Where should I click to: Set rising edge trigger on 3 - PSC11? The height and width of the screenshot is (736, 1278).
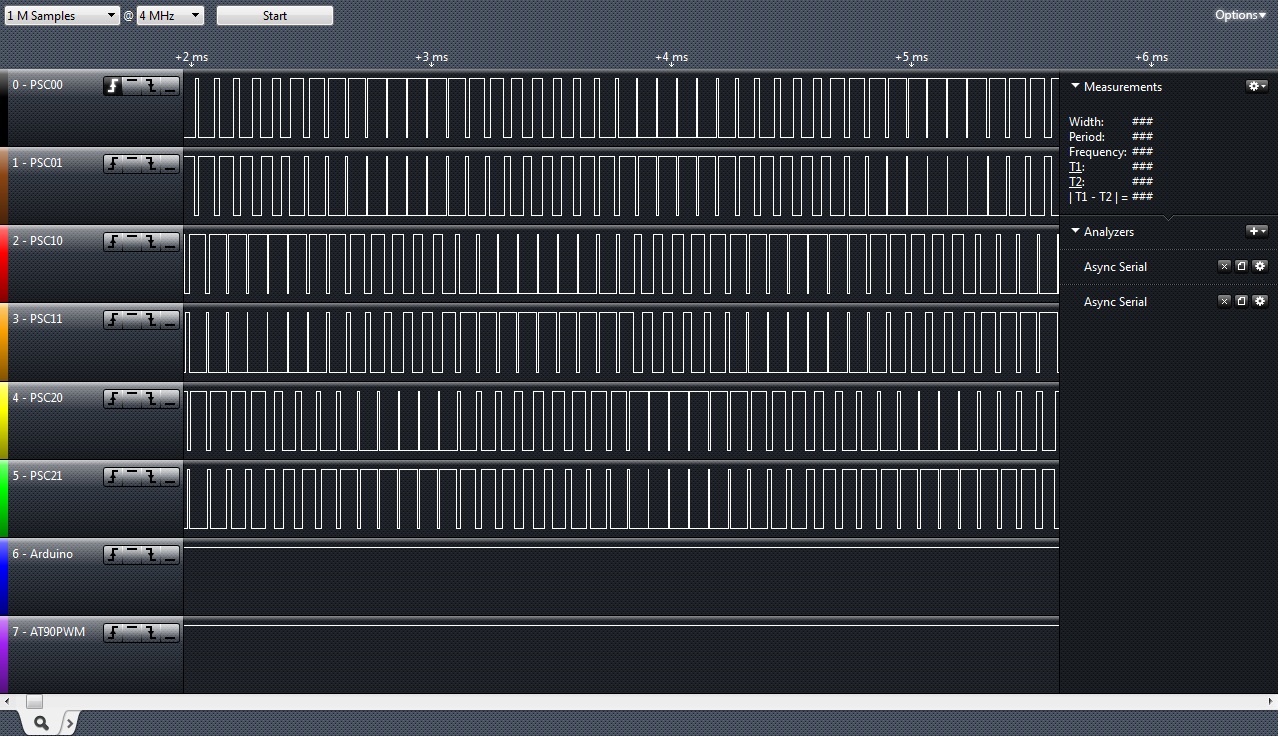113,320
